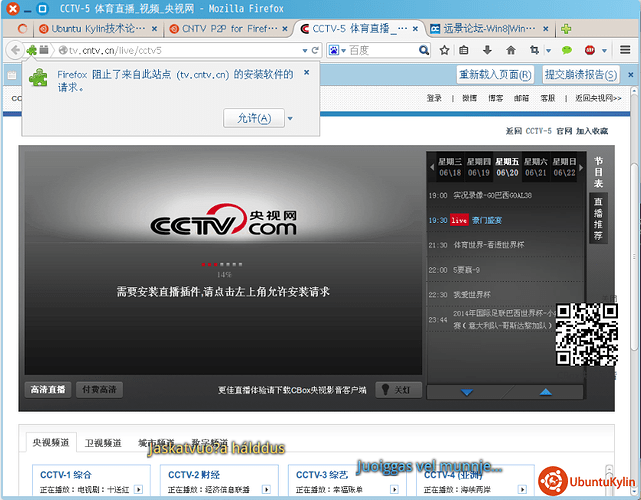Click play icon in CCTV-3 综艺 card
Screen dimensions: 641x500
(x=394, y=489)
